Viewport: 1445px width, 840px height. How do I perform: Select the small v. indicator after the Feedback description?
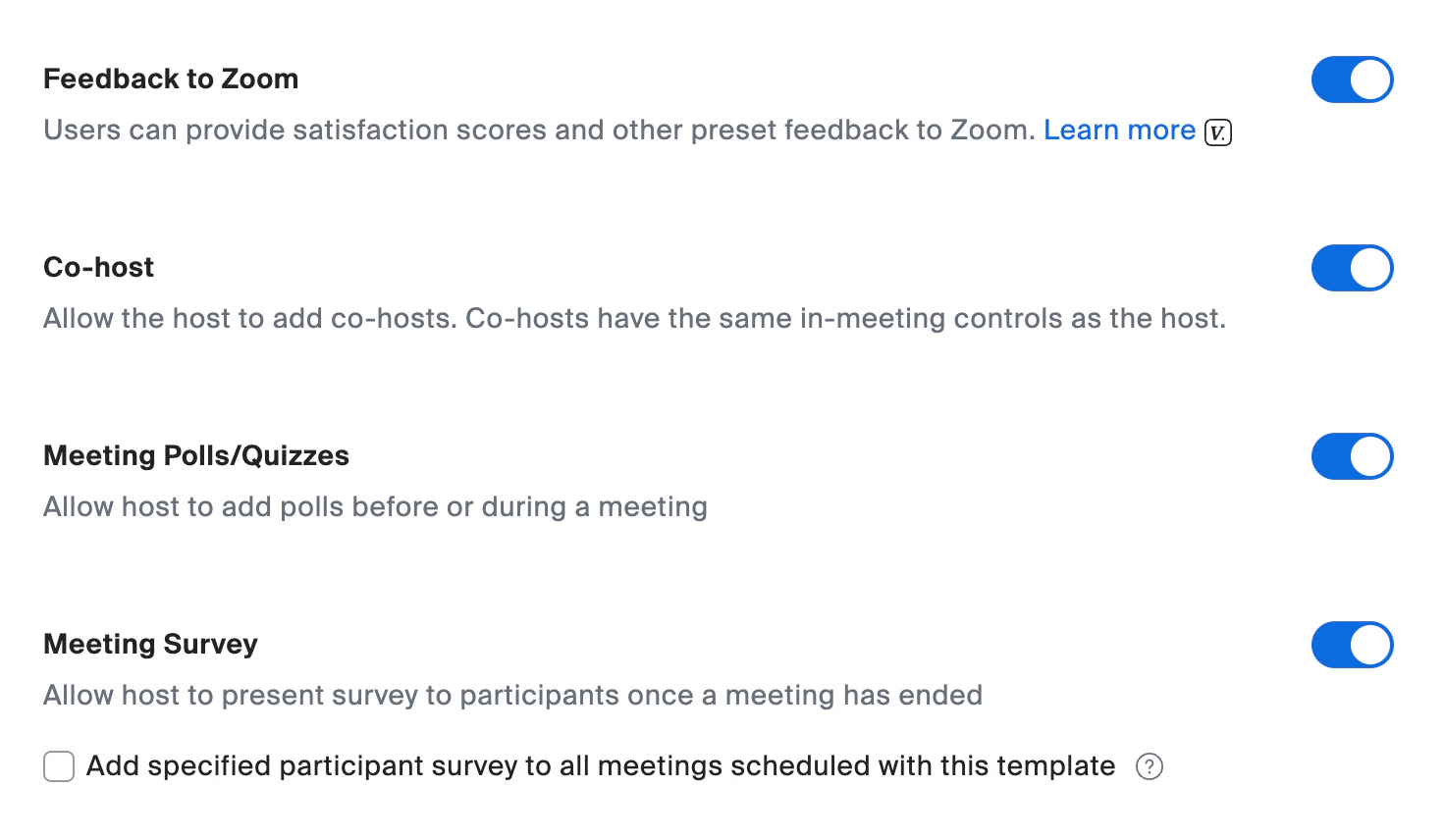coord(1217,131)
